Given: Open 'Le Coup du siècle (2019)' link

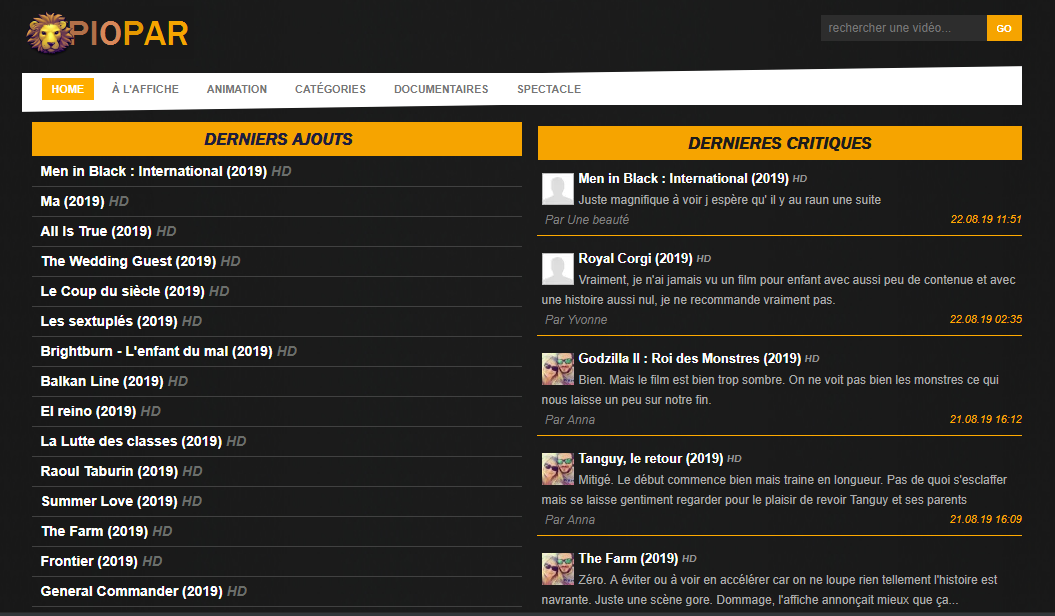Looking at the screenshot, I should pos(122,291).
